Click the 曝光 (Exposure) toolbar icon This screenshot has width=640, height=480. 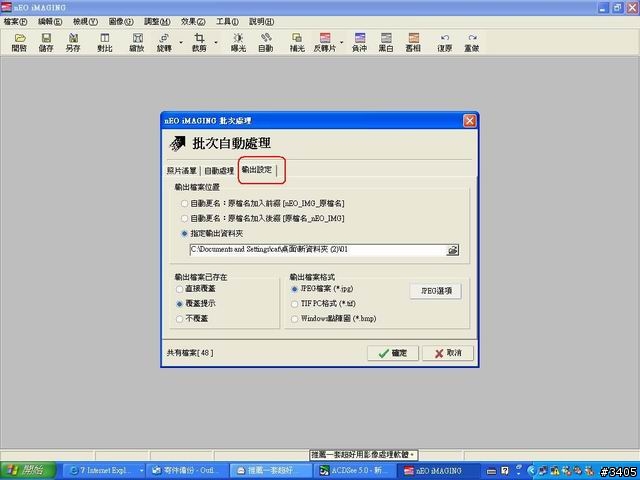[238, 42]
